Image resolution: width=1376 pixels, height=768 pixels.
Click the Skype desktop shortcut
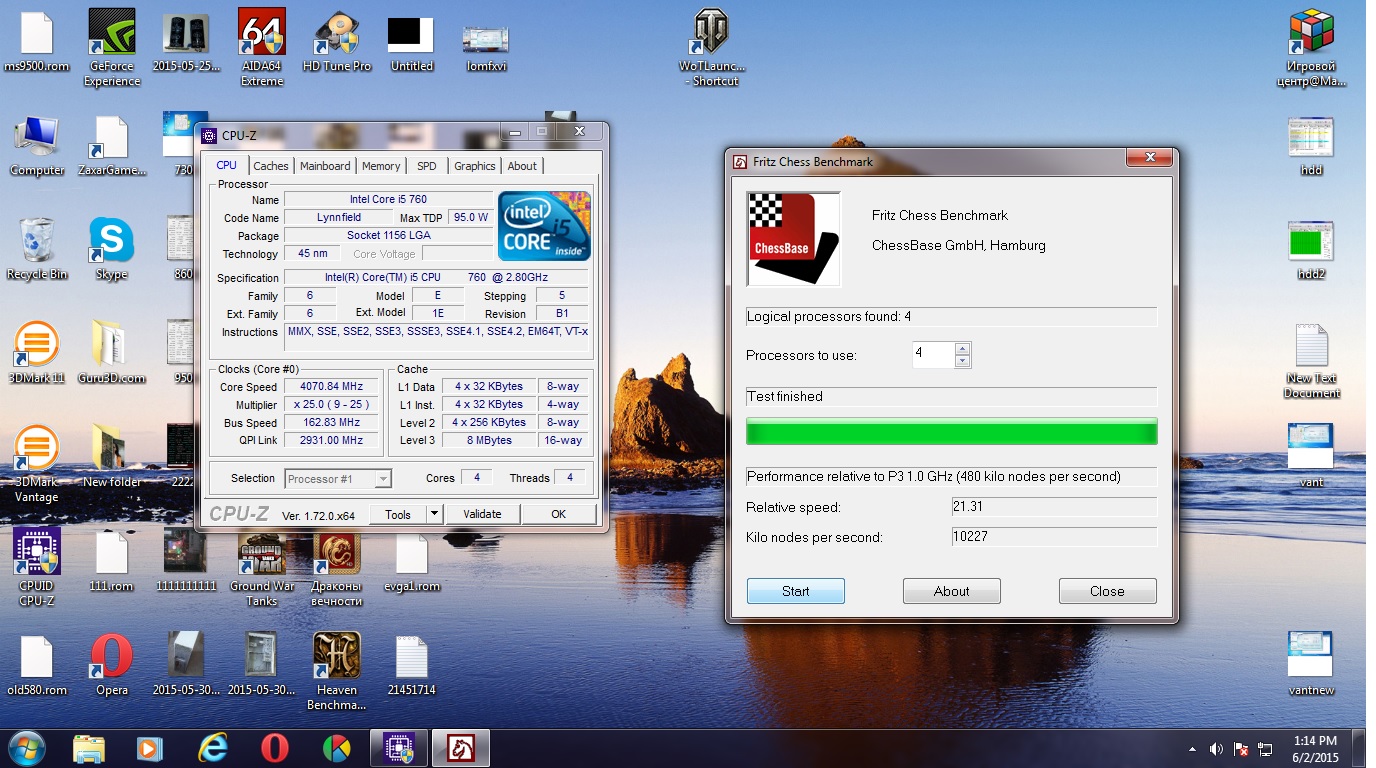112,249
